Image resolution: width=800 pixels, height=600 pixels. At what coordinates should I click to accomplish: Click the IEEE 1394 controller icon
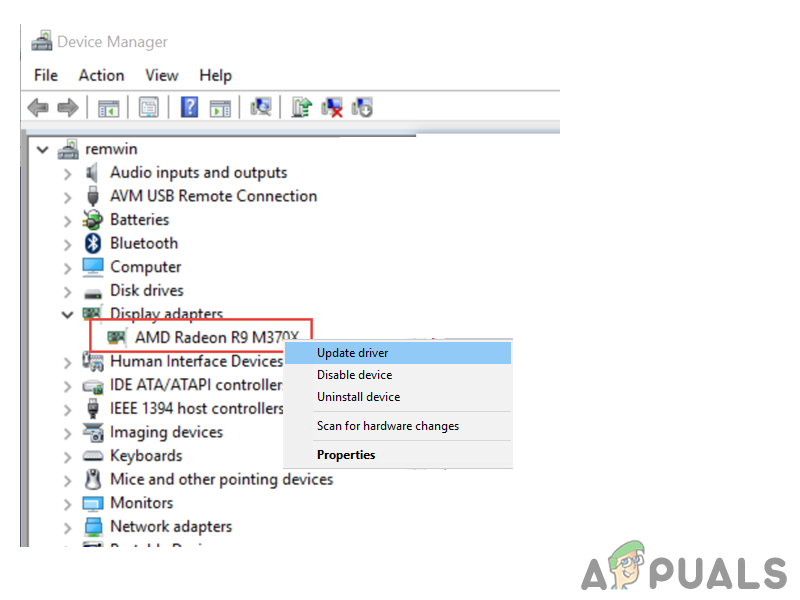click(x=93, y=408)
